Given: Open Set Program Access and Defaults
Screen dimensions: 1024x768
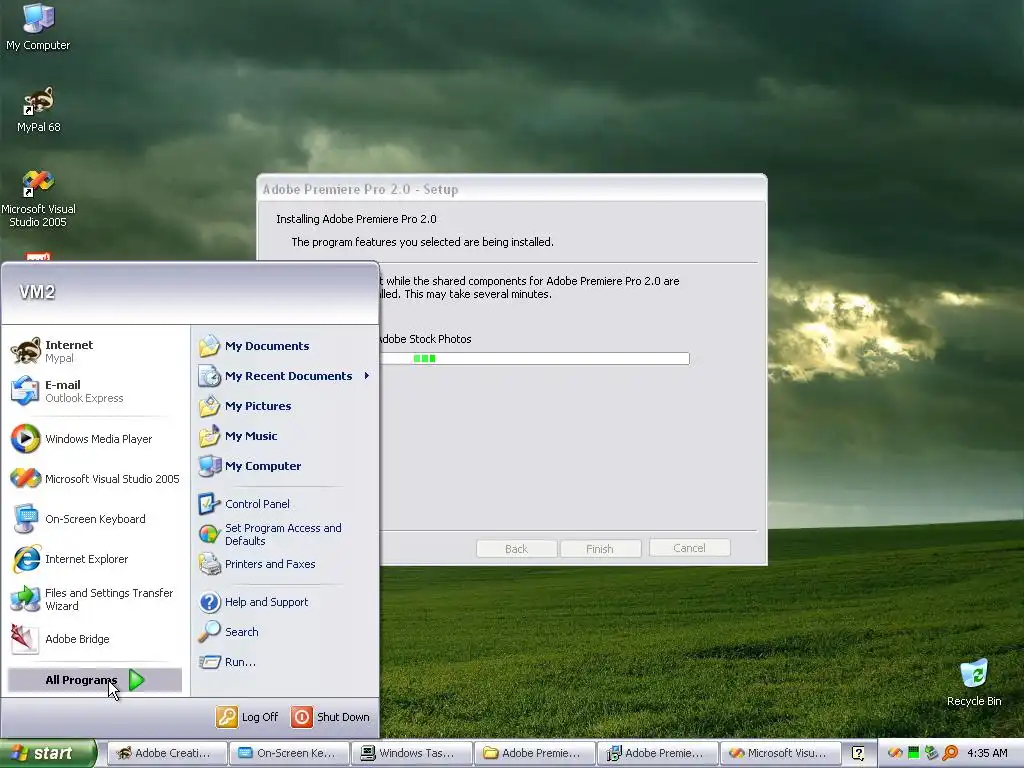Looking at the screenshot, I should pos(285,534).
